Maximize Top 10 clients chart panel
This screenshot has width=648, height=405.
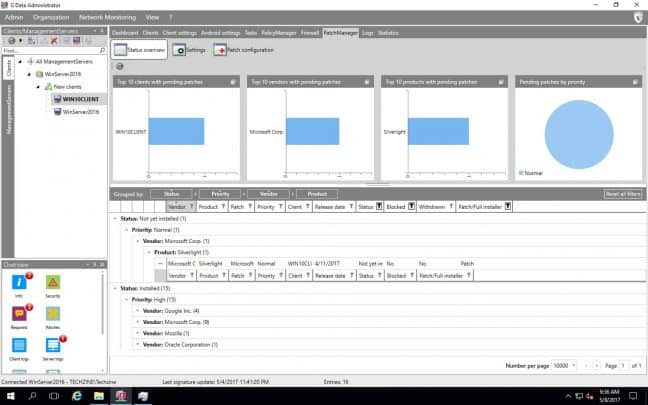233,82
